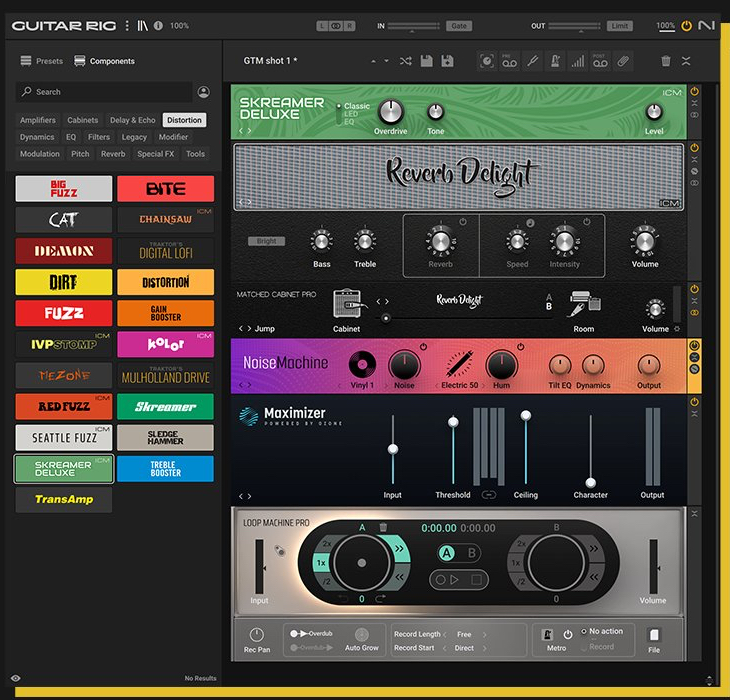The width and height of the screenshot is (730, 700).
Task: Toggle NoiseMachine power button
Action: click(694, 345)
